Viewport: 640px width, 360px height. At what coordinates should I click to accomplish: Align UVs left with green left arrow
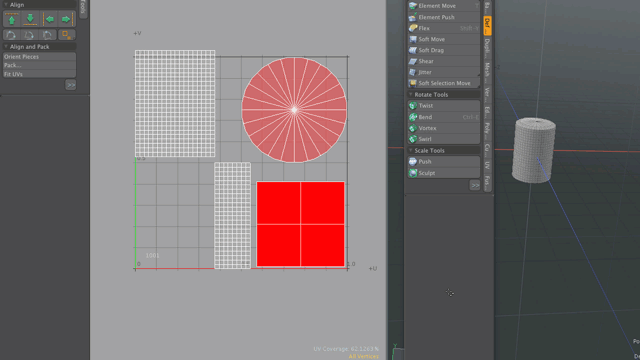coord(50,19)
